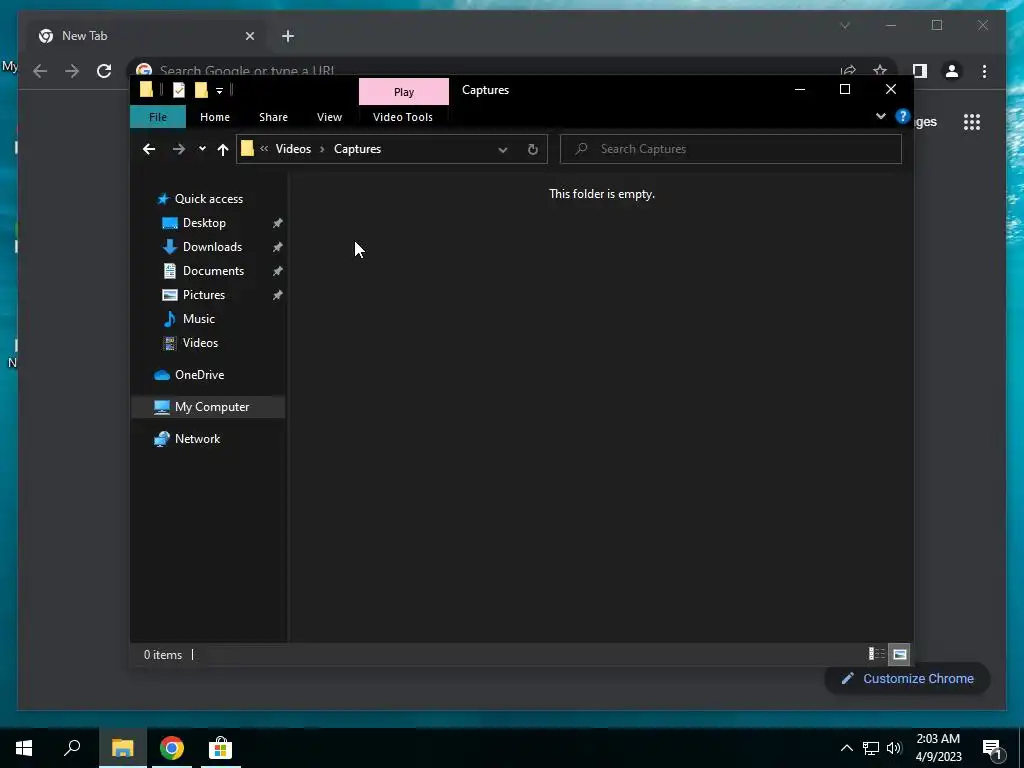Go forward in File Explorer
Screen dimensions: 1024x768
point(178,149)
